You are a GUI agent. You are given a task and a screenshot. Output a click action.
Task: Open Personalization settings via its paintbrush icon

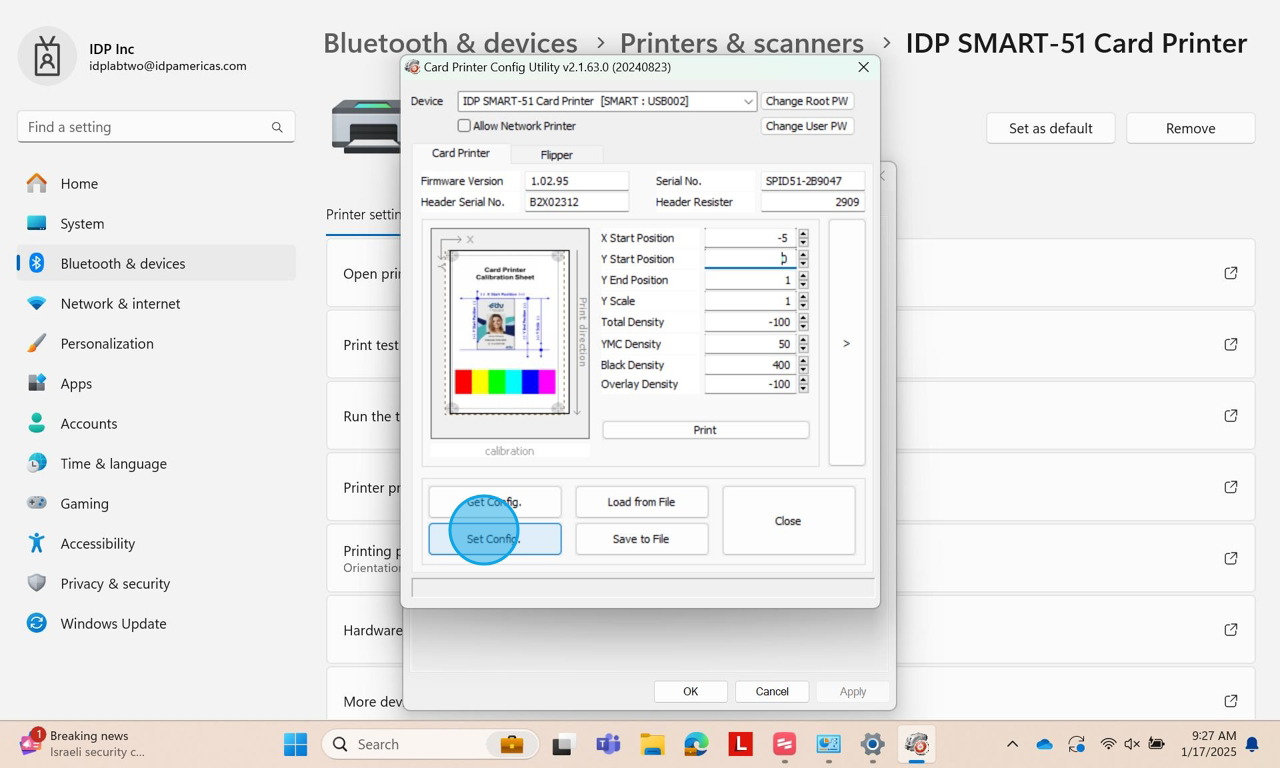(x=37, y=344)
